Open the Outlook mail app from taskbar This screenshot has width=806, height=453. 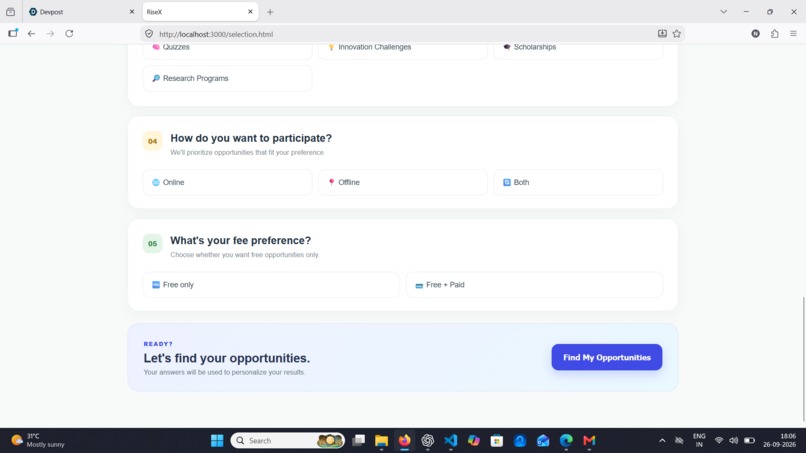point(543,441)
